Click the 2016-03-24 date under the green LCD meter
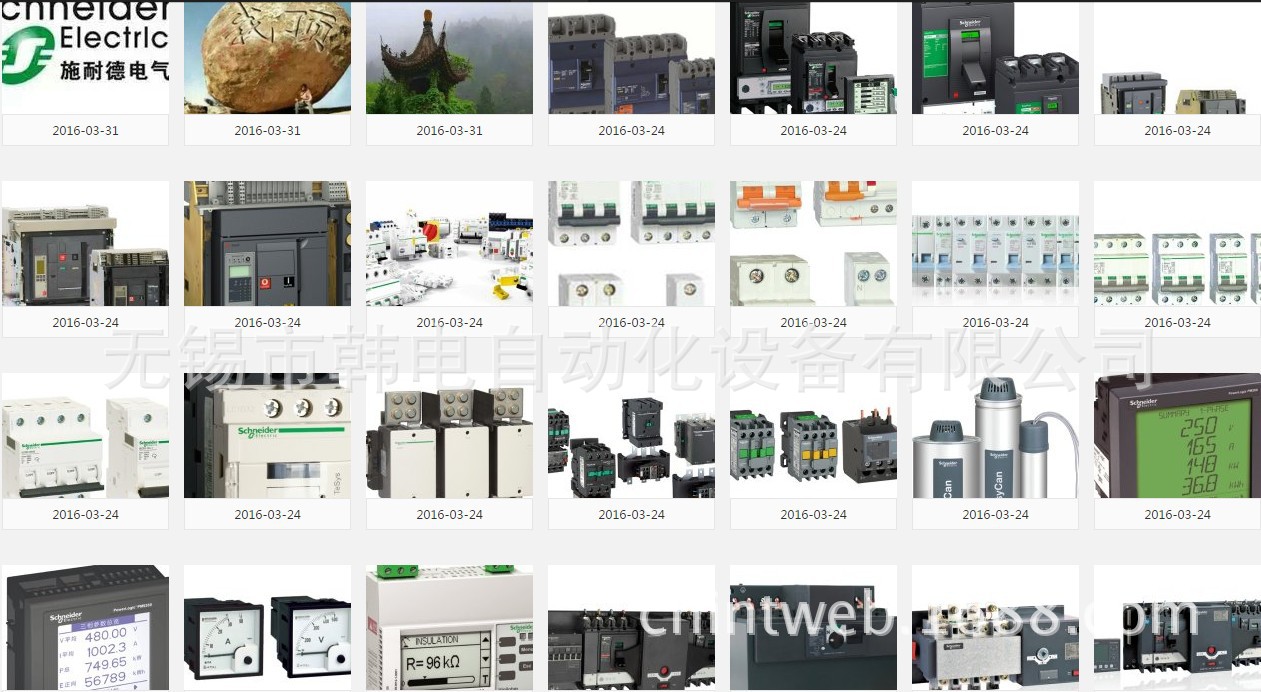Screen dimensions: 1261x692 (x=1177, y=515)
